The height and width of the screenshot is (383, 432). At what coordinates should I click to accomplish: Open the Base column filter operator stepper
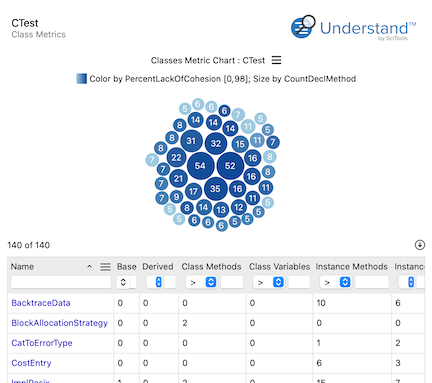123,282
